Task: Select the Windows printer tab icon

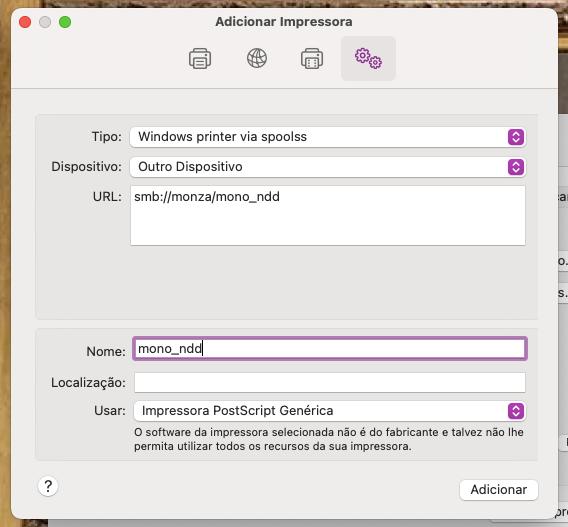Action: pos(312,58)
